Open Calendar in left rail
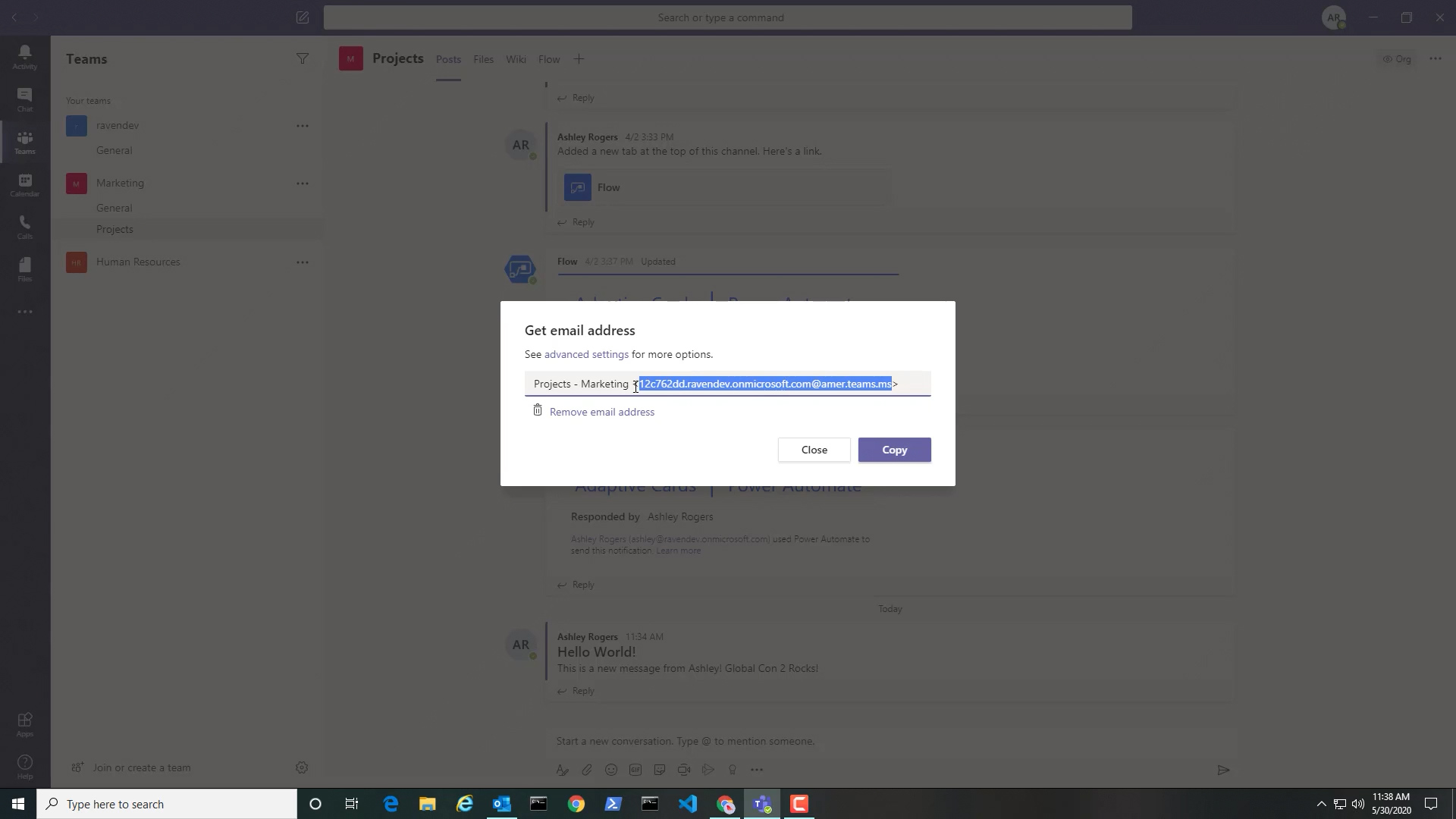1456x819 pixels. click(25, 184)
